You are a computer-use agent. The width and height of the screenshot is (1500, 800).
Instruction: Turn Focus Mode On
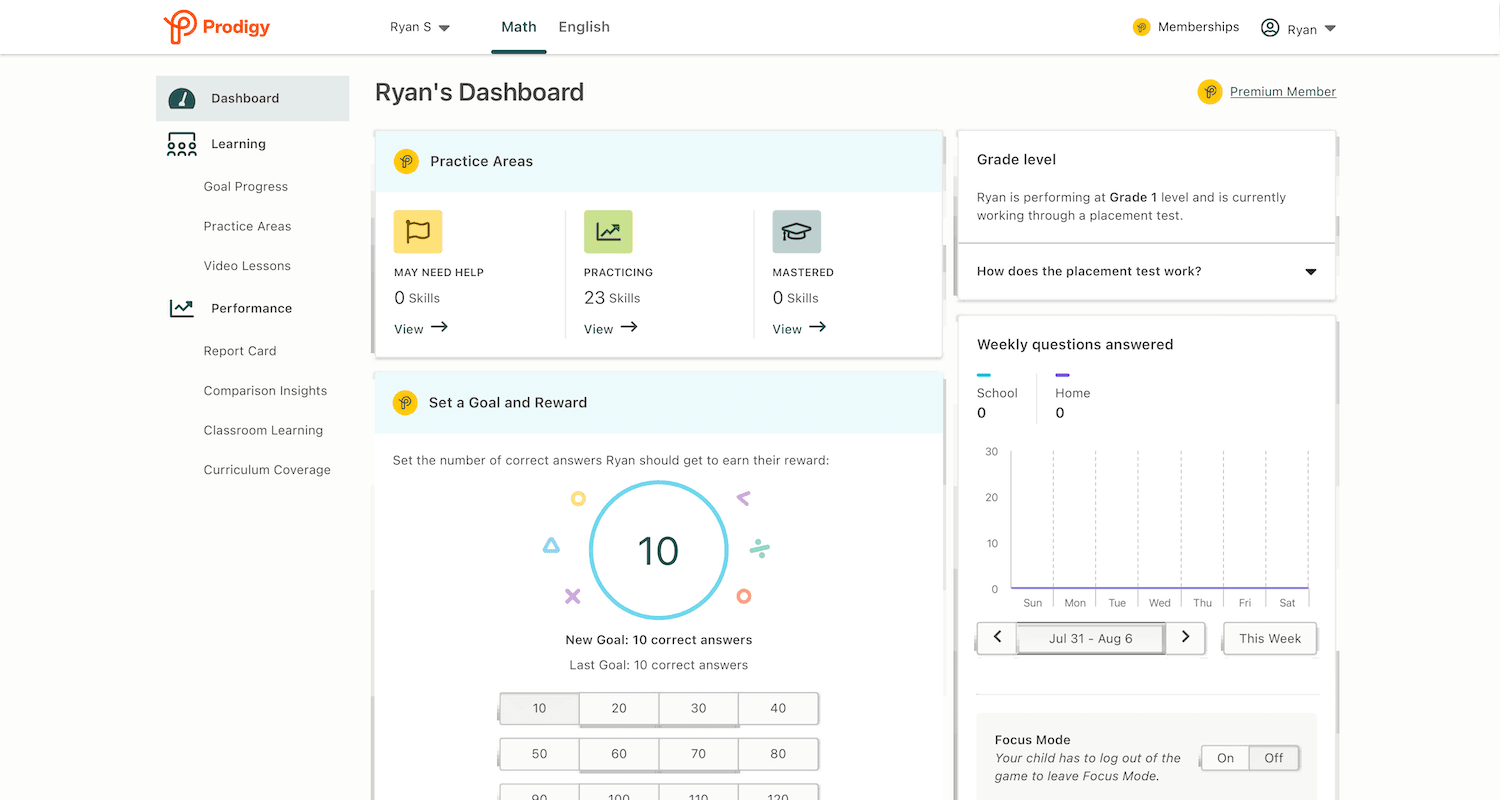click(x=1225, y=758)
